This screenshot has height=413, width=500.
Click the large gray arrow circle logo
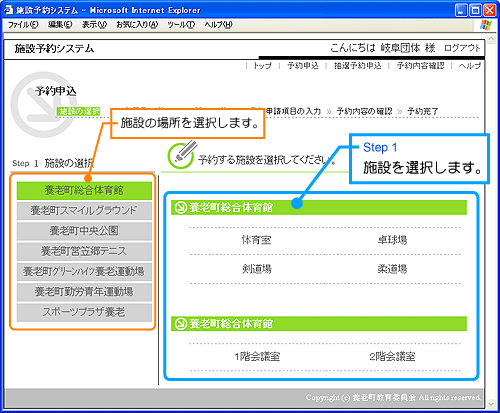tap(42, 104)
